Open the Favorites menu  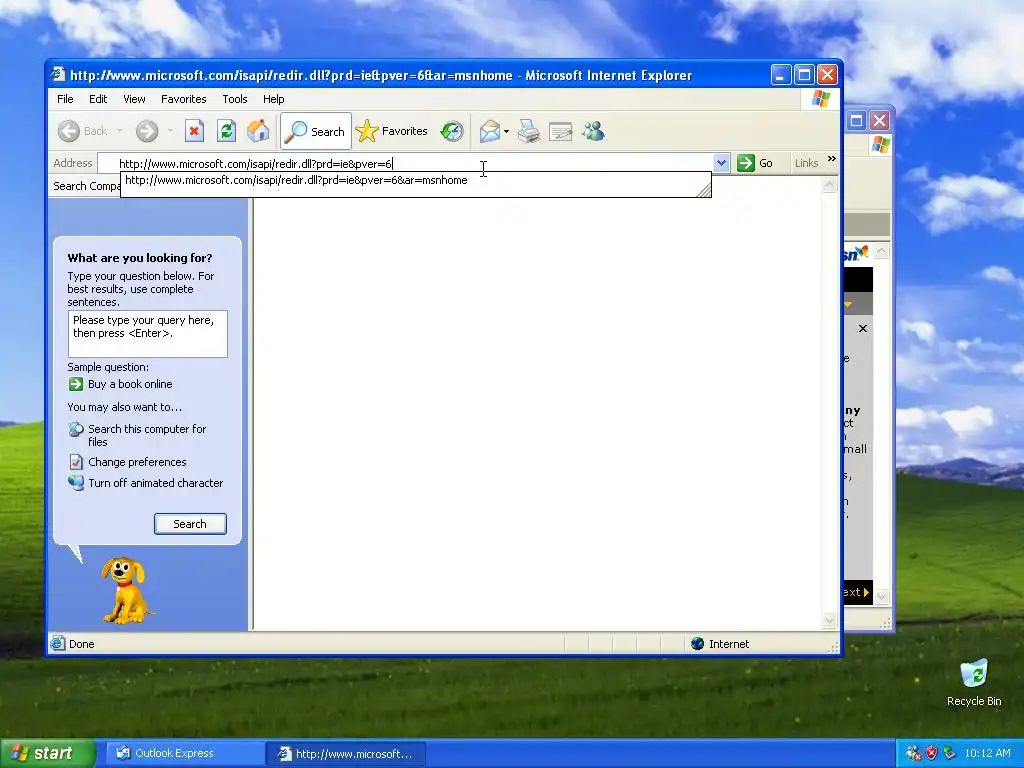pos(184,99)
